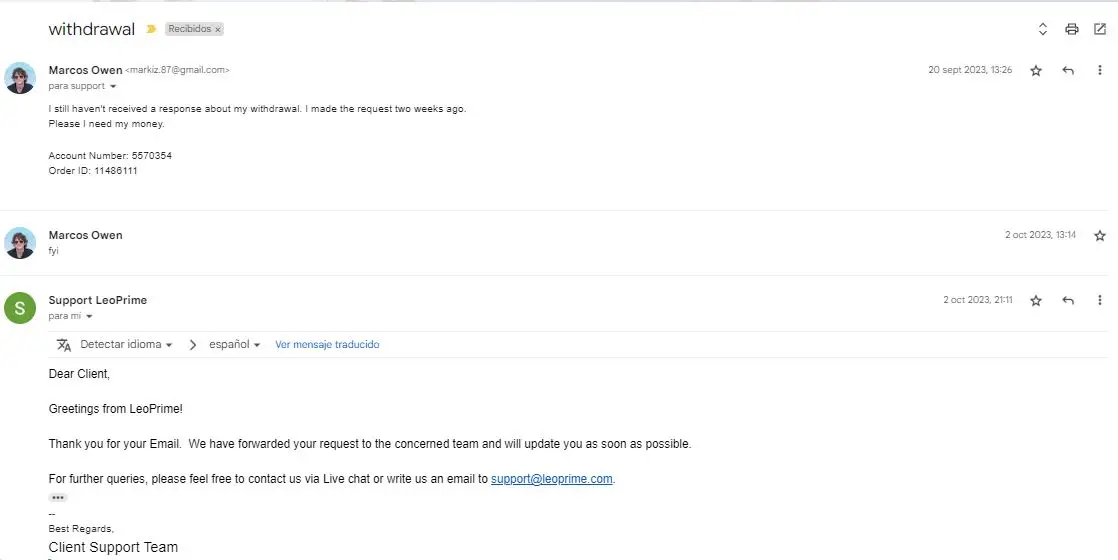
Task: Print all messages in this conversation
Action: (x=1072, y=29)
